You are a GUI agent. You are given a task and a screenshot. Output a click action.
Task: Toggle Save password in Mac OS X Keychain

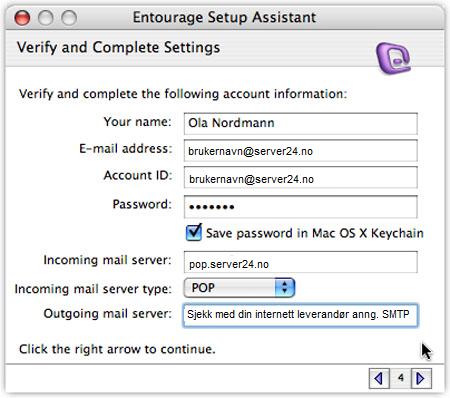click(x=194, y=232)
